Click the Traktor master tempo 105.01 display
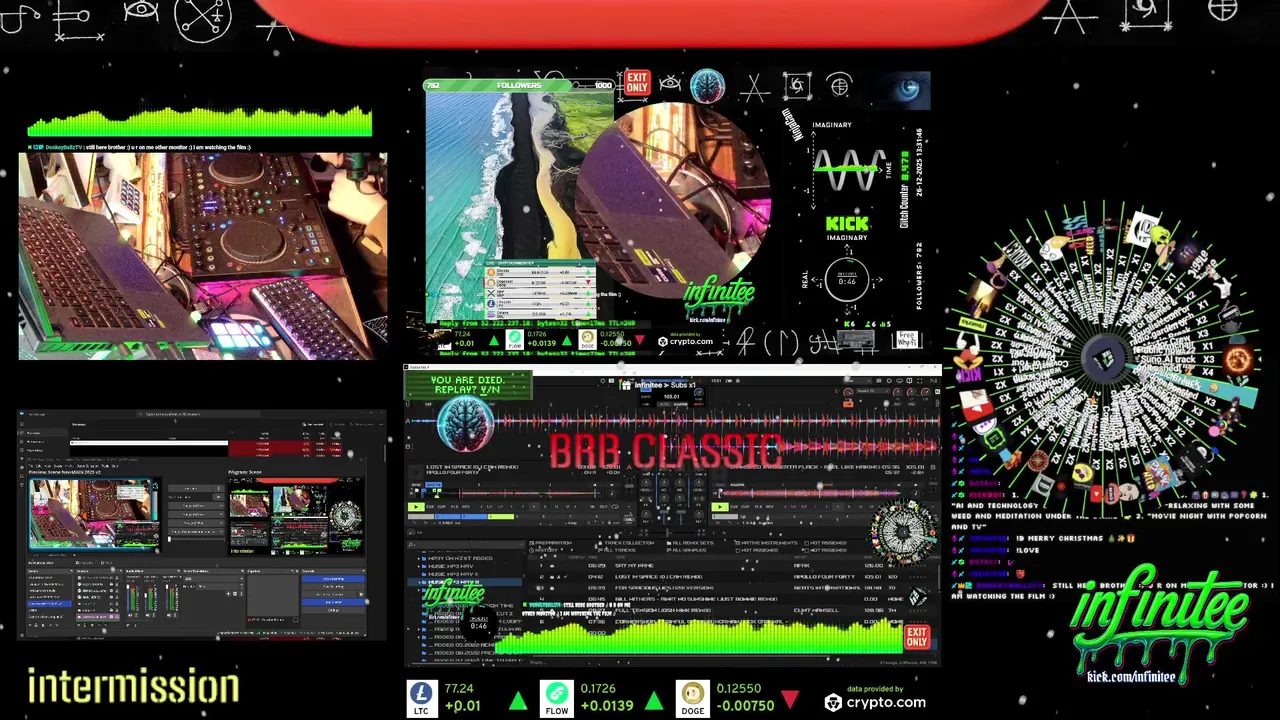This screenshot has height=720, width=1280. tap(671, 397)
